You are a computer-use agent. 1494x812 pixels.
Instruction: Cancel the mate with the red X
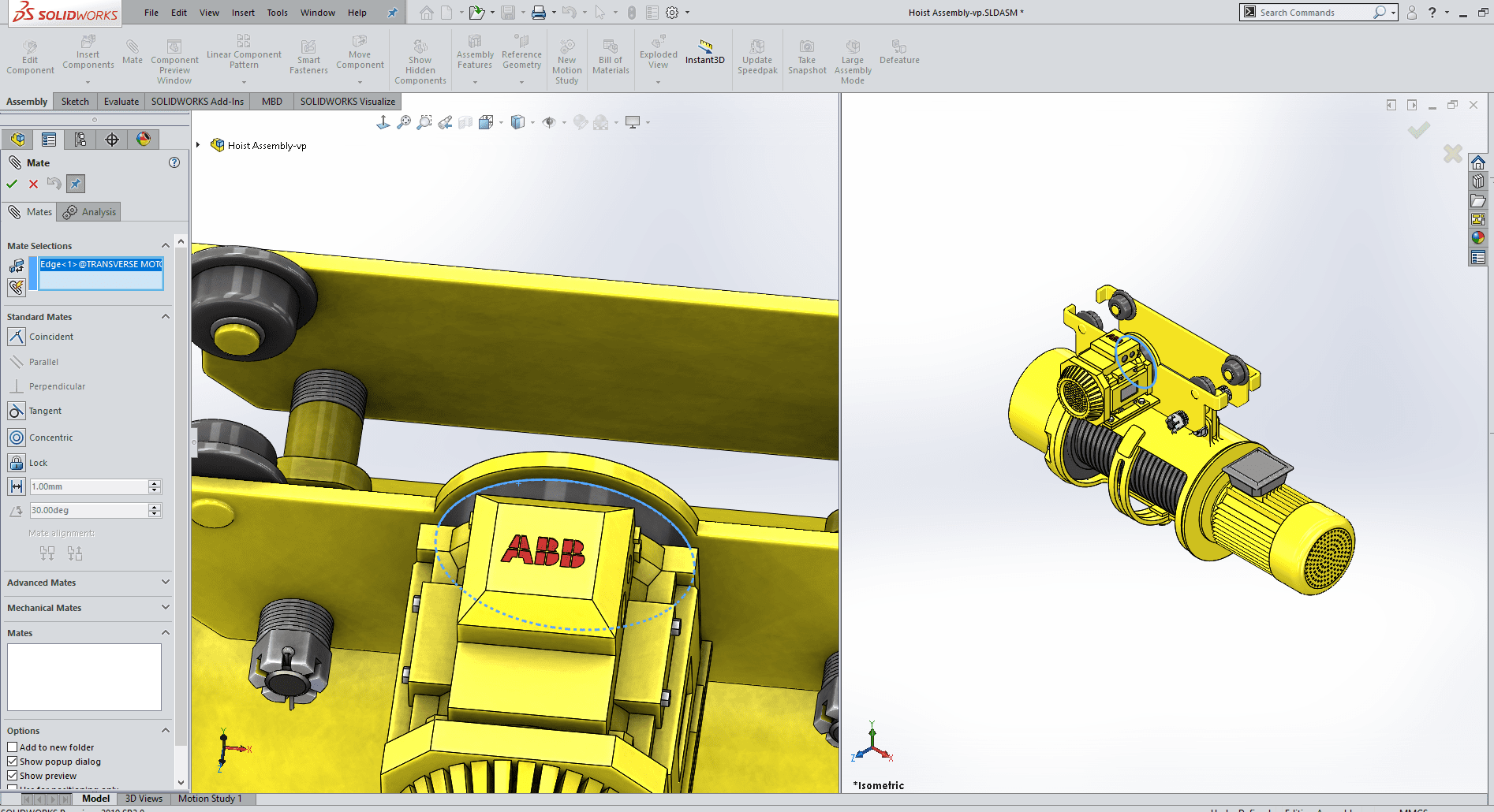(33, 184)
